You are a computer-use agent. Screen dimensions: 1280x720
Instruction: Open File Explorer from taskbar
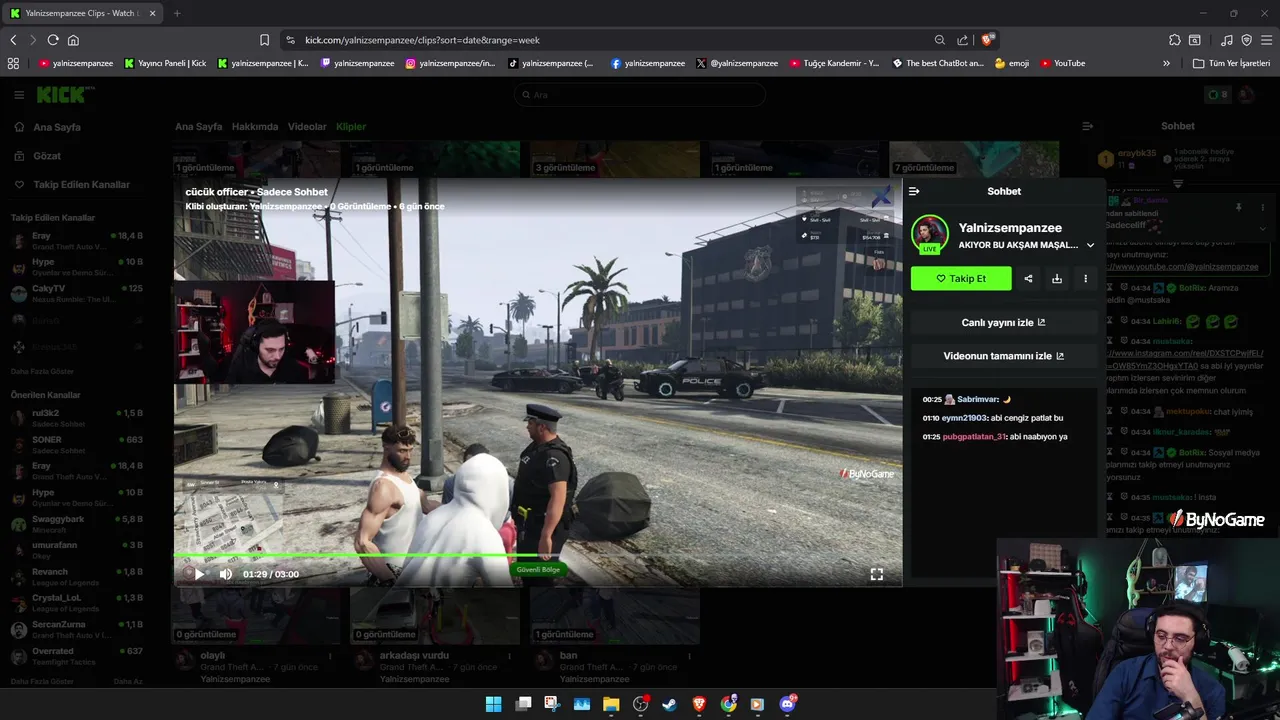611,704
